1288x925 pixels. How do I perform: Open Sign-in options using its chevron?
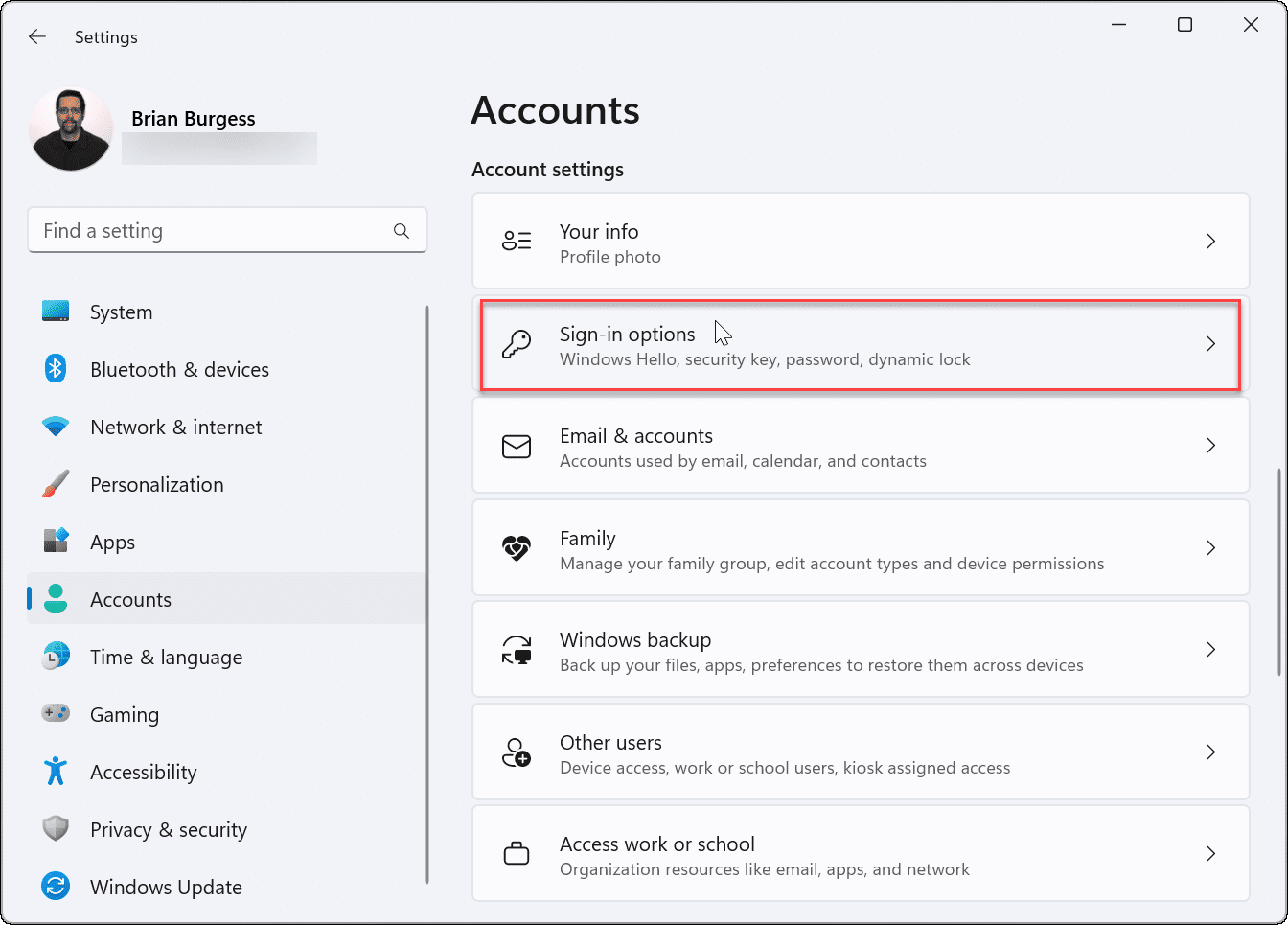[1210, 344]
